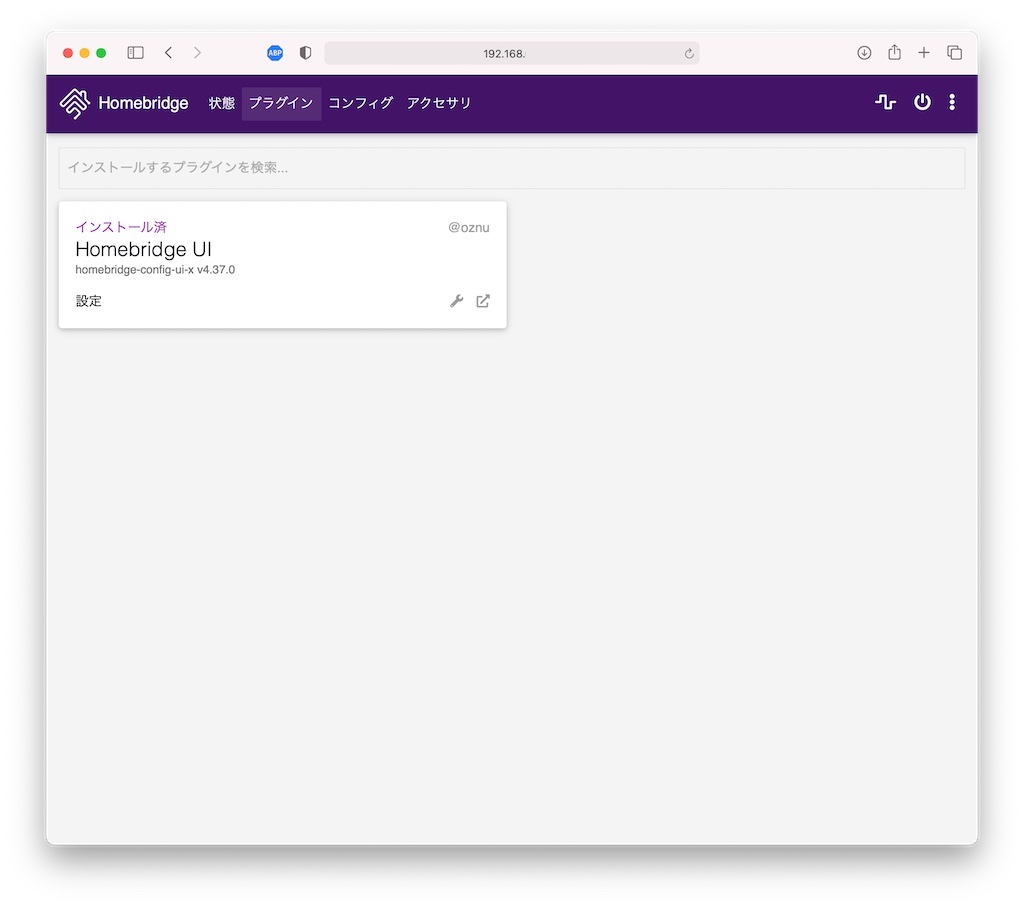Toggle the Safari sidebar

coord(135,53)
